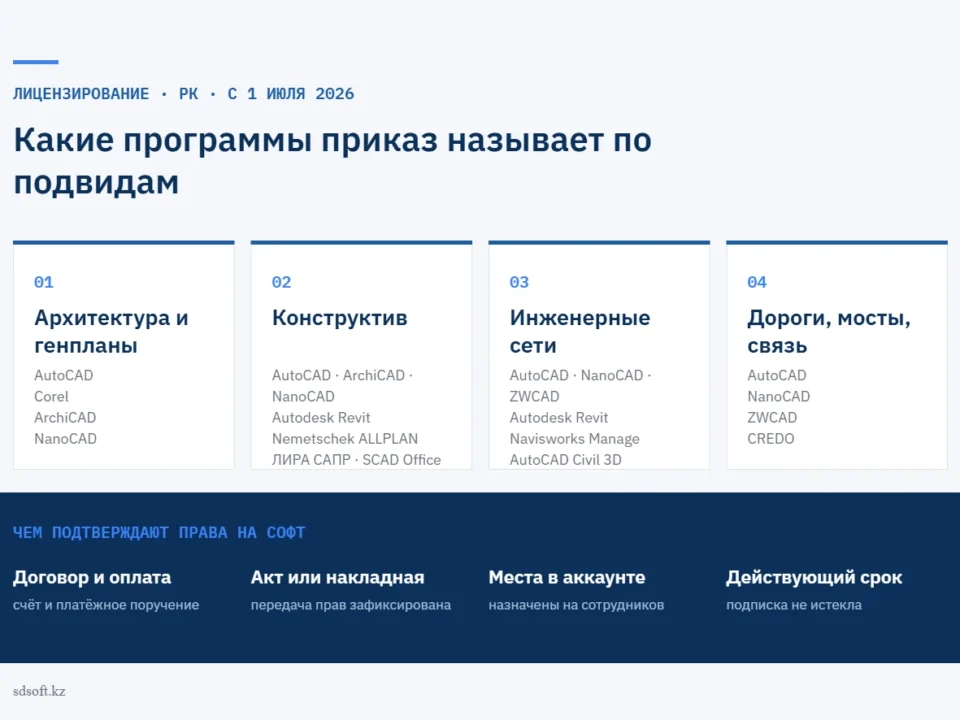
Task: Click 'ArchiCAD' in the Архитектура и генпланы card
Action: coord(65,418)
